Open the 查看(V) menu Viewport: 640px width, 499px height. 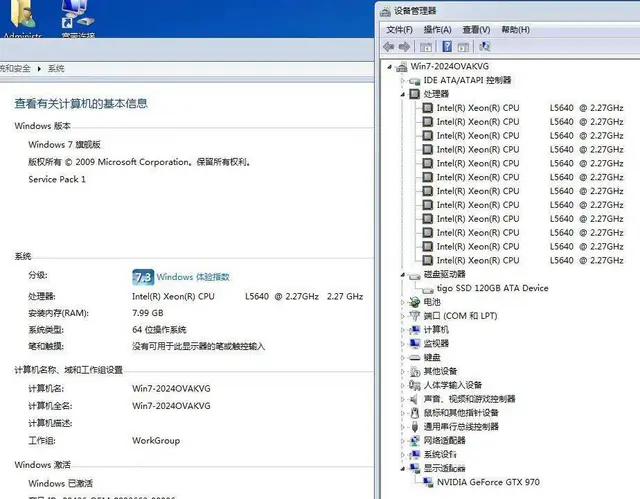pyautogui.click(x=476, y=30)
